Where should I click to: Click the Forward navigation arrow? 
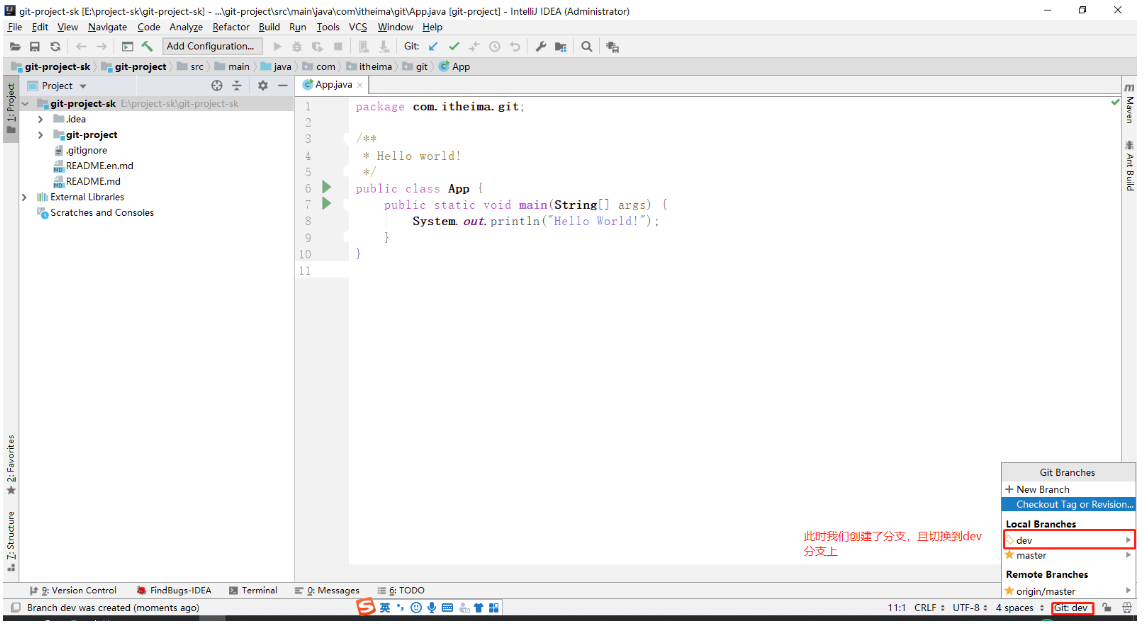tap(101, 47)
